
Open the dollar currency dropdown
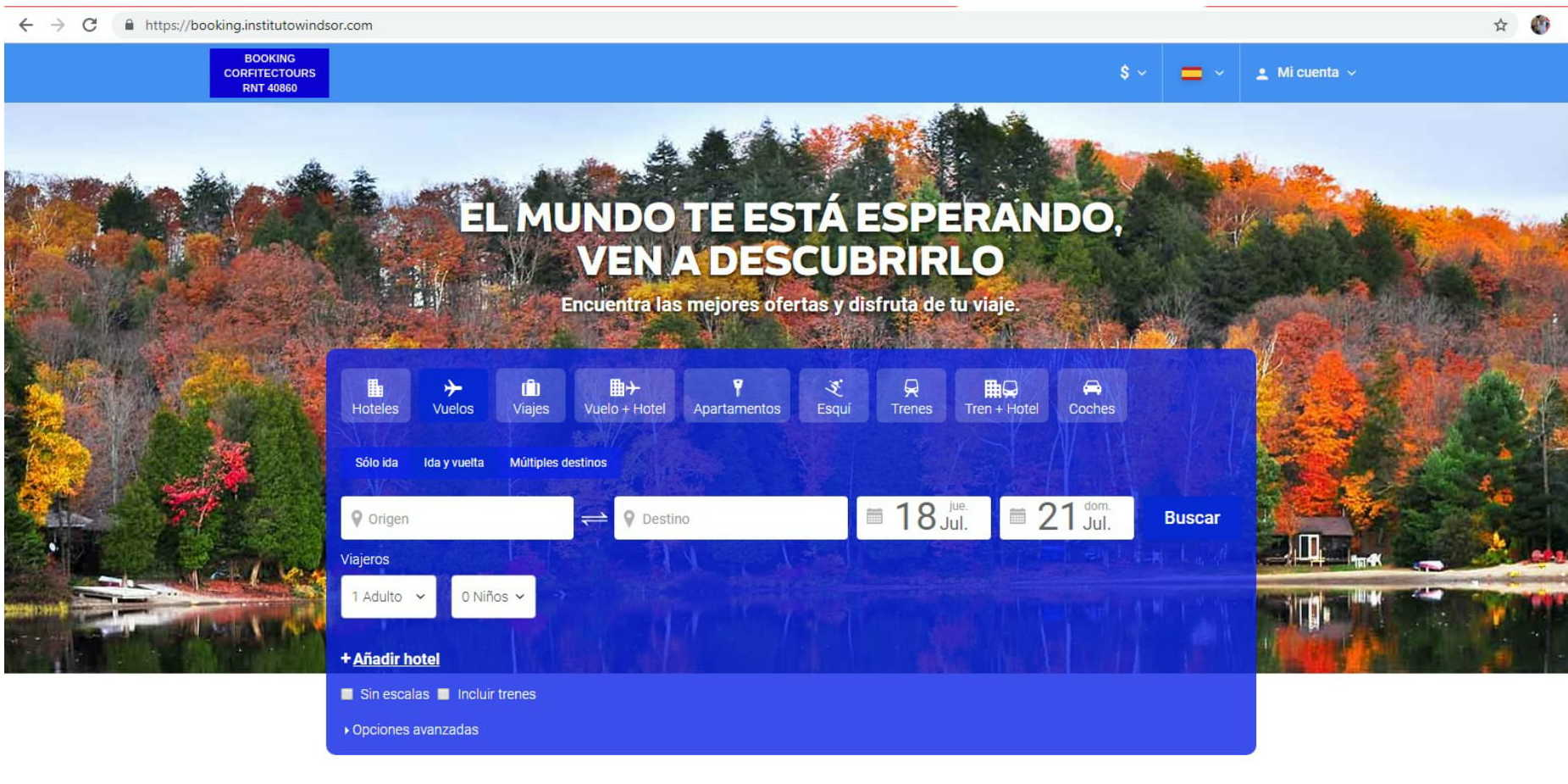tap(1133, 73)
